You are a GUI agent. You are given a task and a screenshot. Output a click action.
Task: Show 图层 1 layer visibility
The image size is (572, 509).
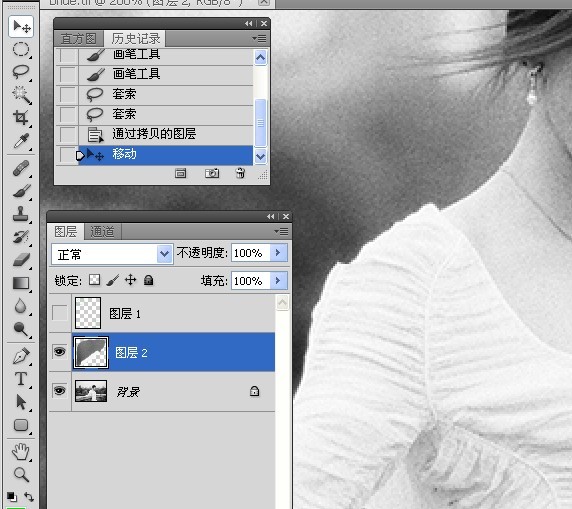pos(60,313)
